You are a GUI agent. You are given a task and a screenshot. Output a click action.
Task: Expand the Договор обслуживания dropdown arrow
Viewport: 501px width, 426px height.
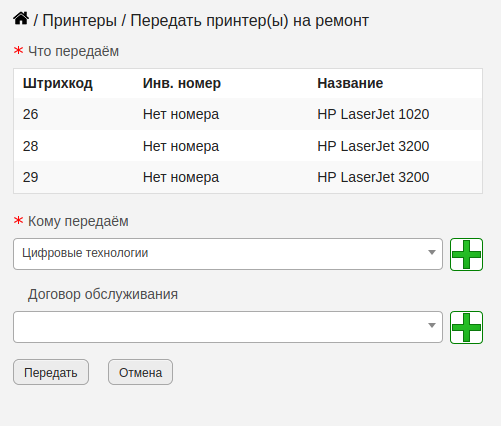[x=432, y=325]
